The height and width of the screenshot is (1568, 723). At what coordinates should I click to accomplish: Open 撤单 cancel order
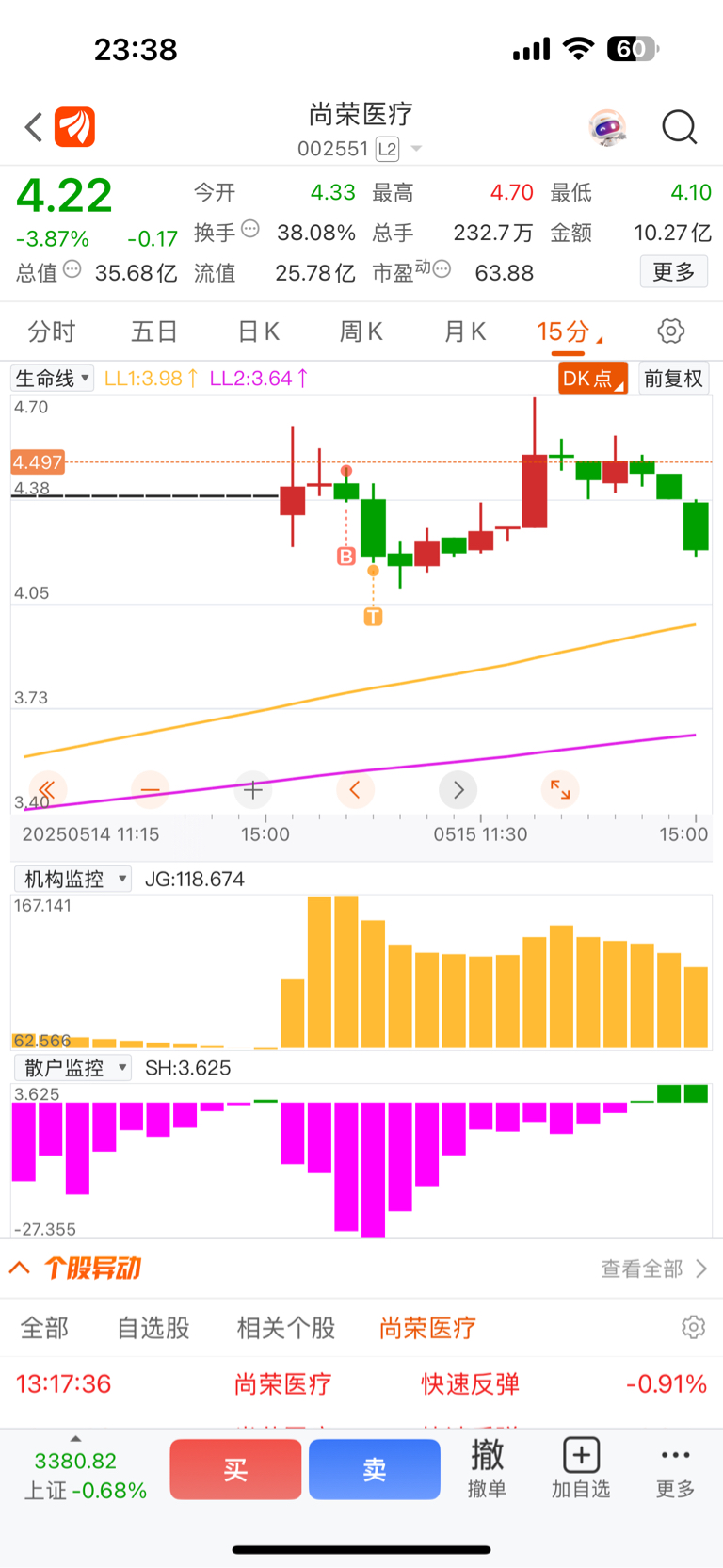[487, 1468]
